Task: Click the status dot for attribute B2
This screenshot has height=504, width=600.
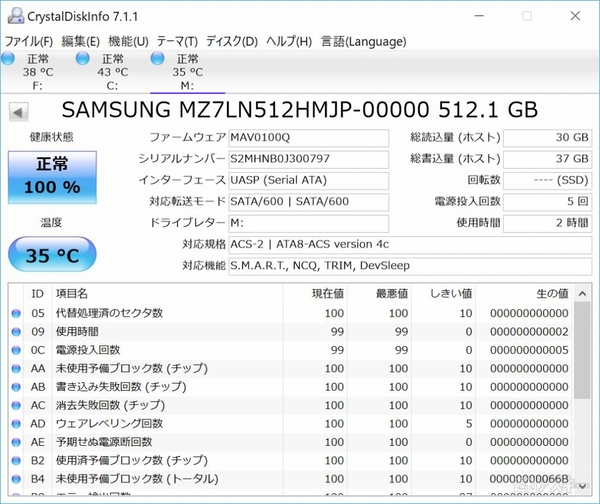Action: pyautogui.click(x=16, y=460)
